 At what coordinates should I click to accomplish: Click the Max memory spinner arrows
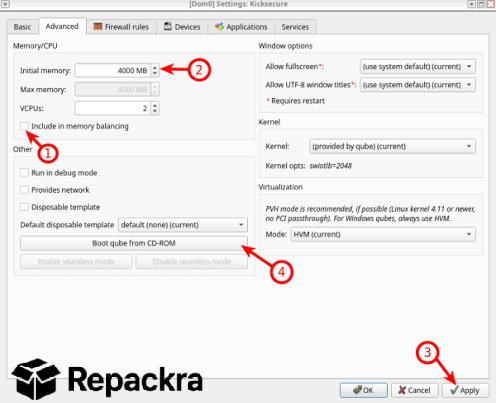pyautogui.click(x=155, y=89)
